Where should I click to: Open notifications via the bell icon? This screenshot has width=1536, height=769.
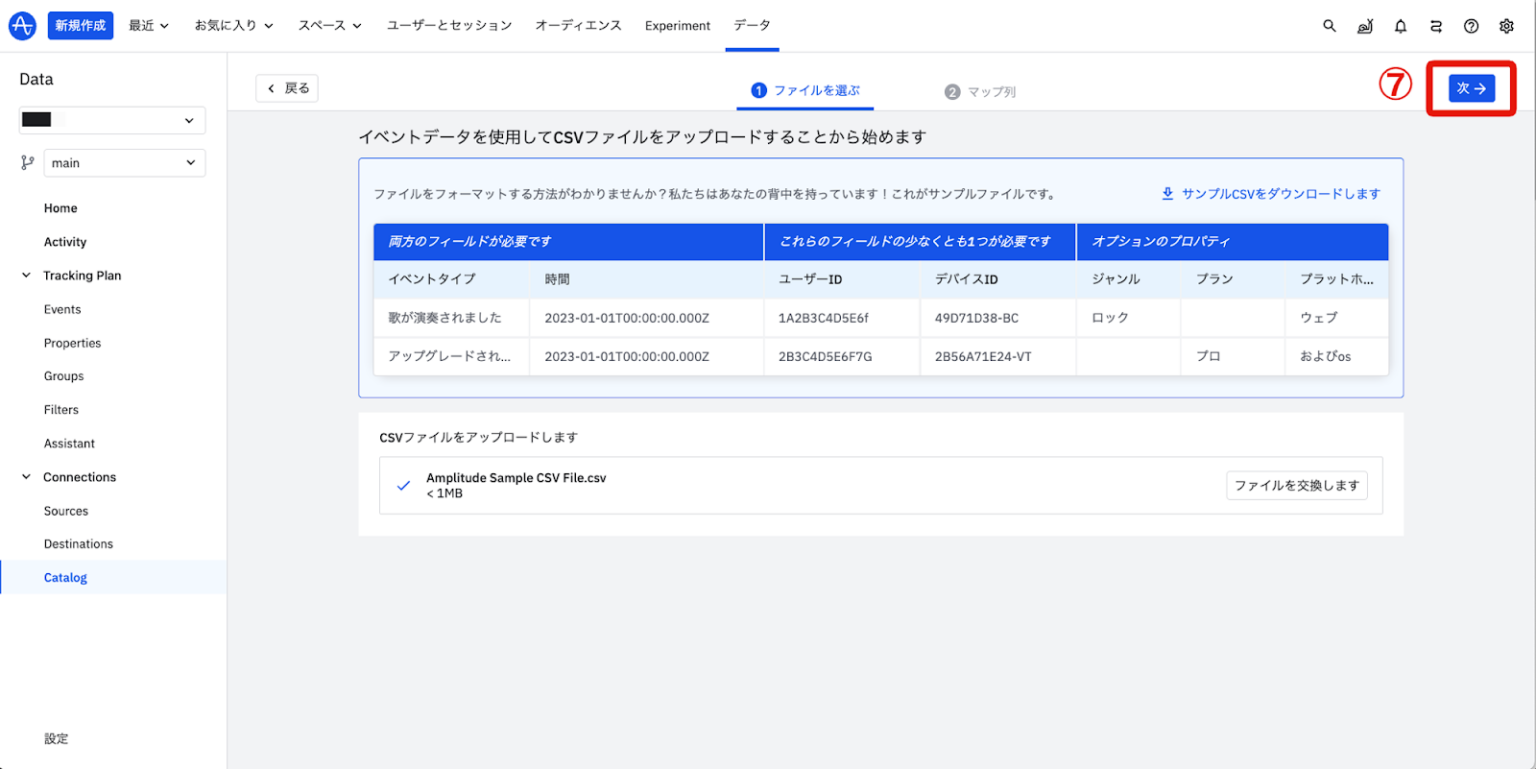[1400, 25]
